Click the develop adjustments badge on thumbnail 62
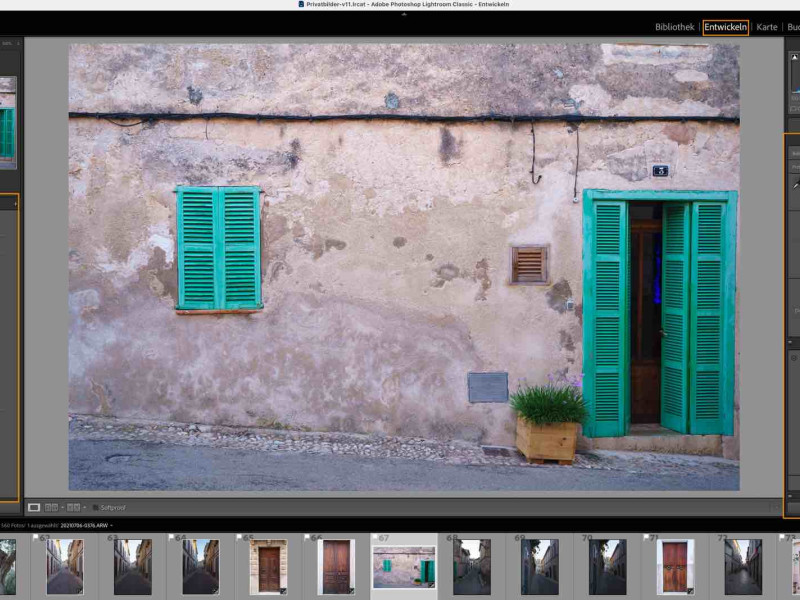The width and height of the screenshot is (800, 600). (80, 591)
